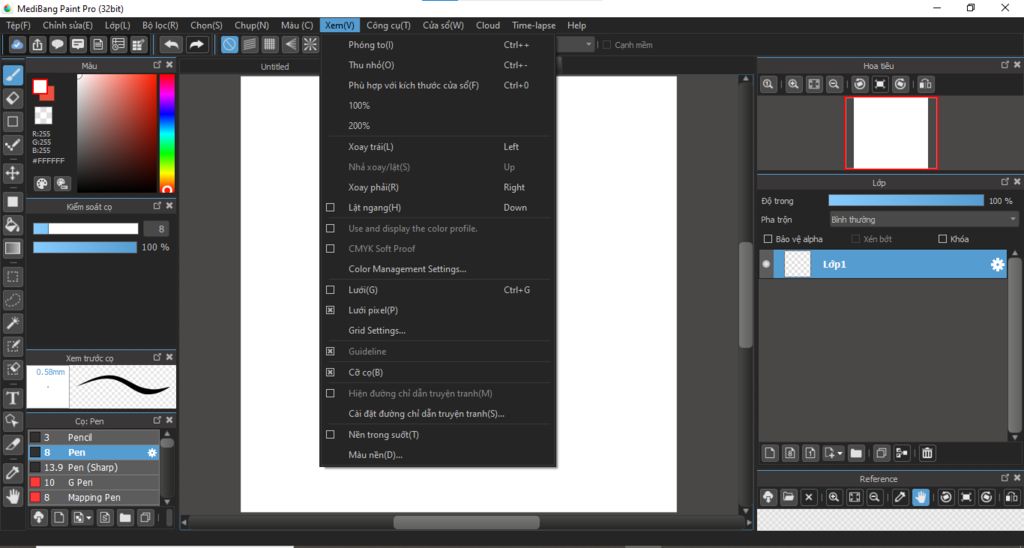
Task: Open the Time-lapse menu
Action: pos(534,25)
